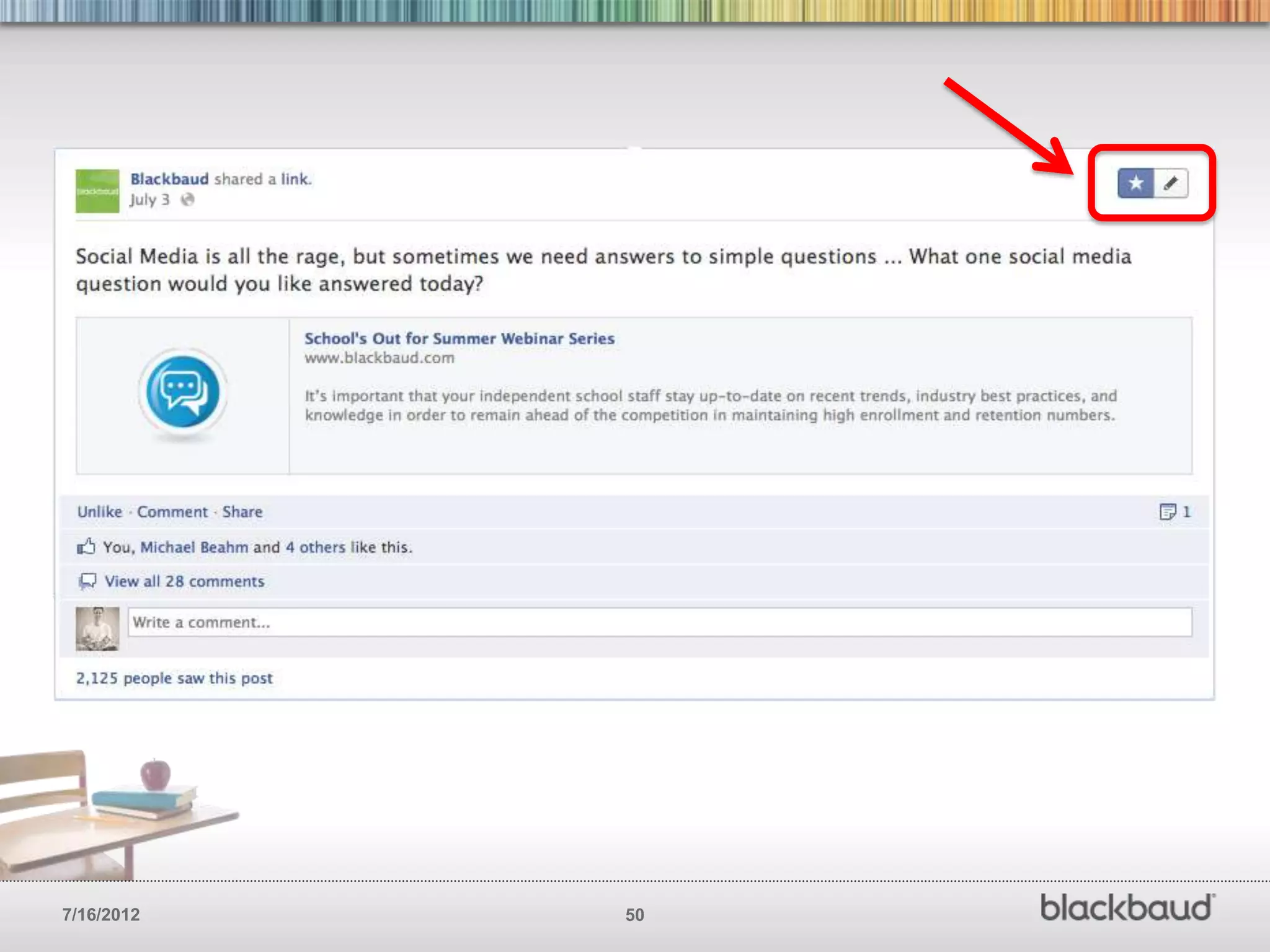
Task: Open Michael Beahm's profile link
Action: click(x=194, y=547)
